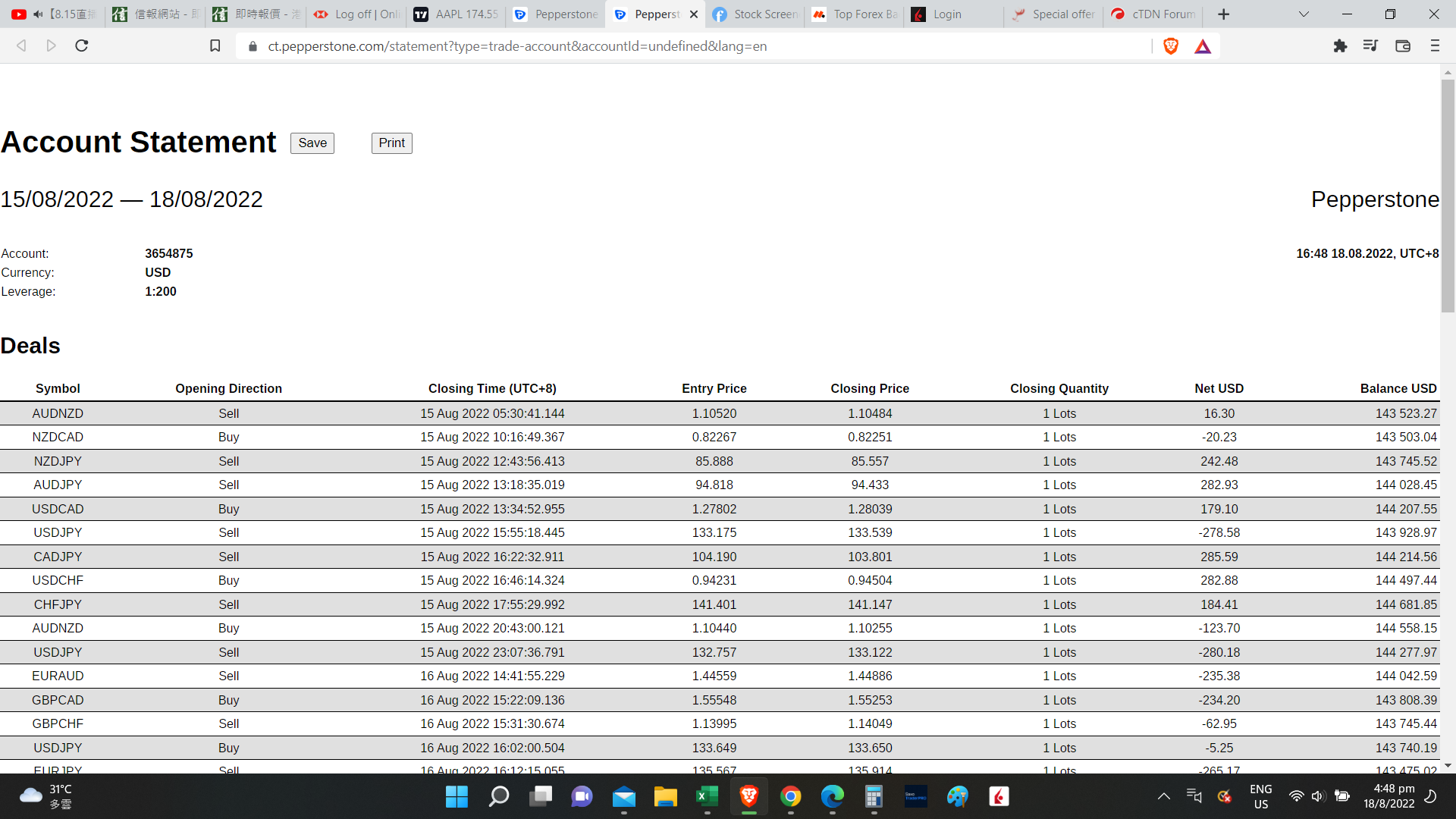Reload the statement page
The width and height of the screenshot is (1456, 819).
(82, 46)
